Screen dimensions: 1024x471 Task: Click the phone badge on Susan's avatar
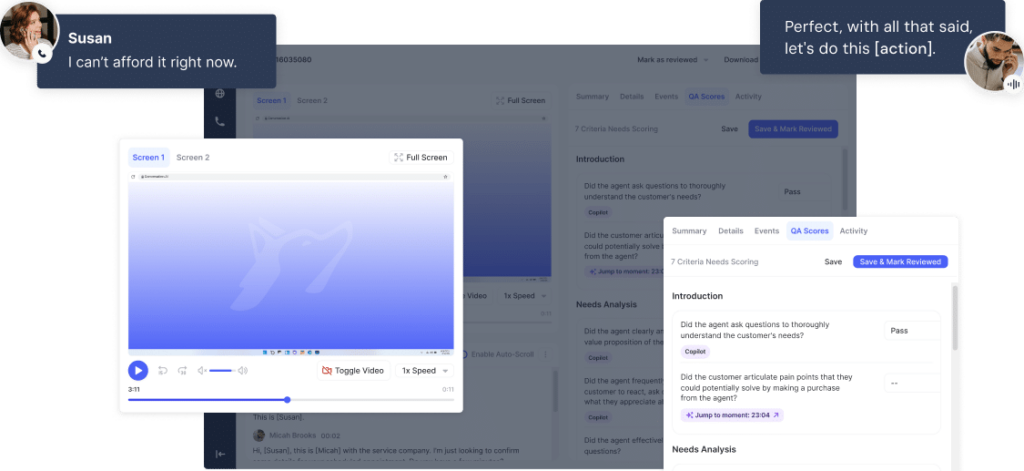point(43,54)
